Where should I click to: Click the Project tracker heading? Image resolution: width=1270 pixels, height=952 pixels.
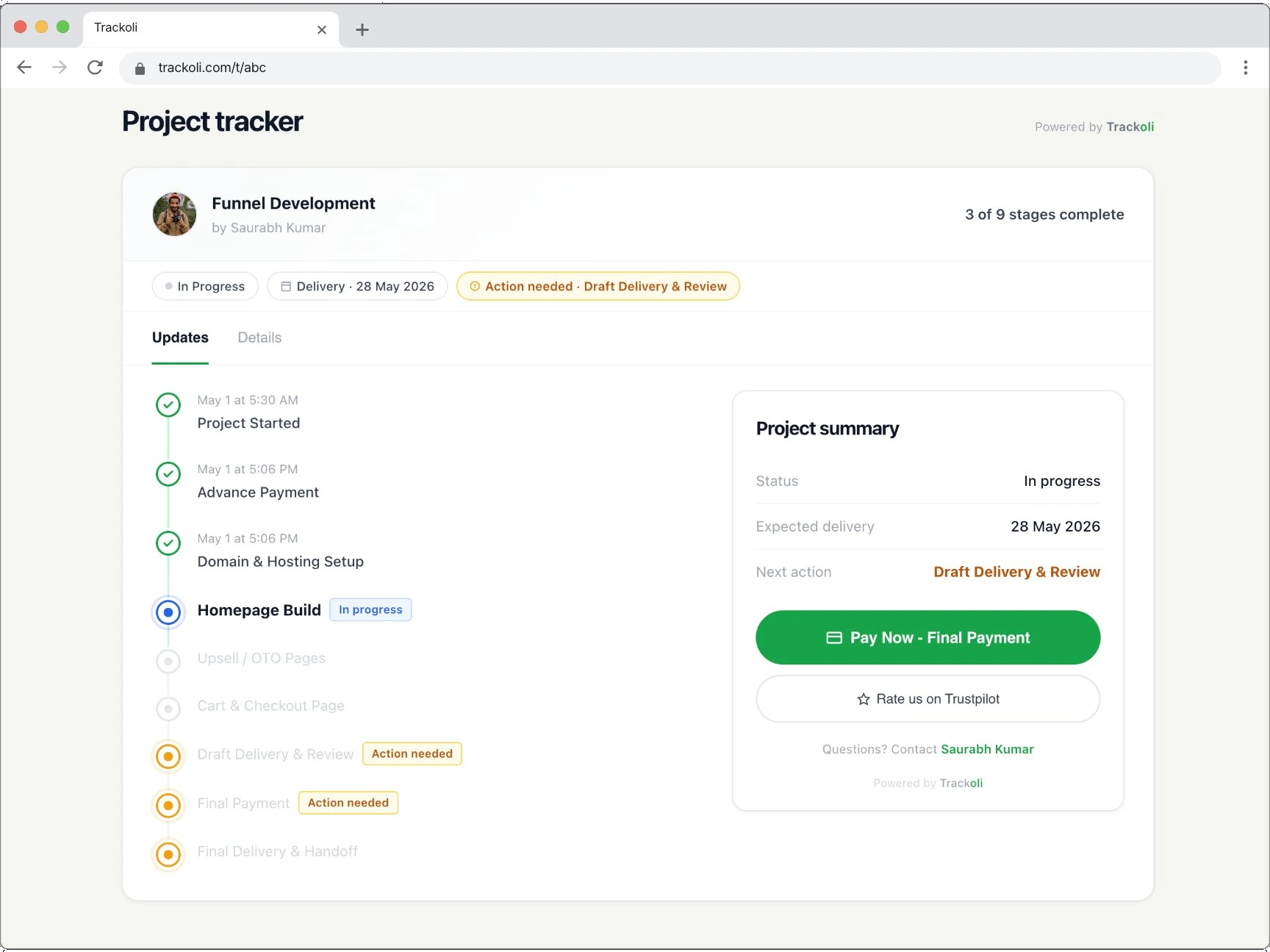pos(212,121)
